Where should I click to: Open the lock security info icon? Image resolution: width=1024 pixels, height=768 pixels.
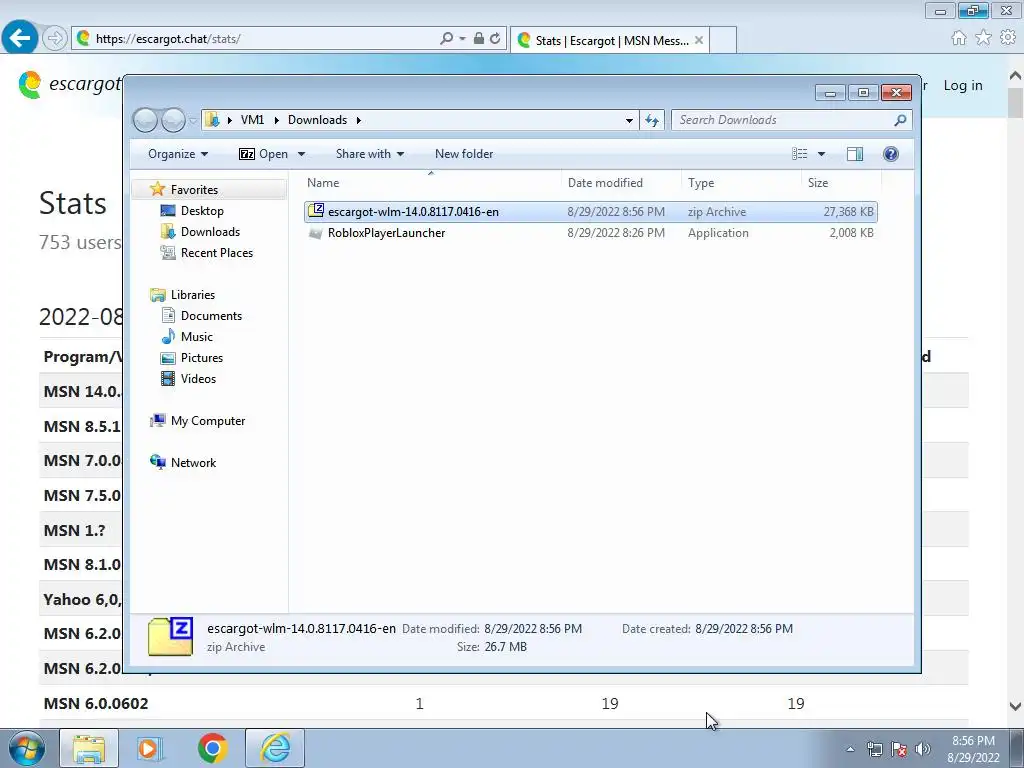479,39
